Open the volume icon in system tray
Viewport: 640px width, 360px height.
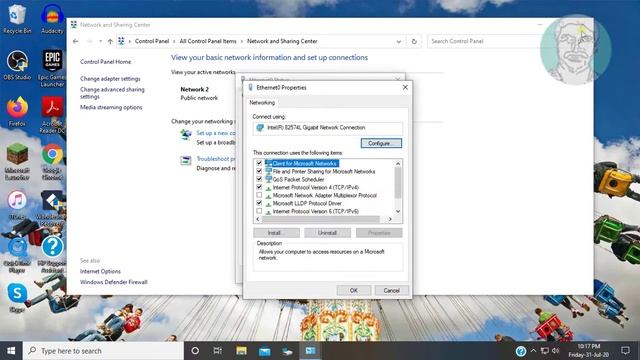[556, 351]
